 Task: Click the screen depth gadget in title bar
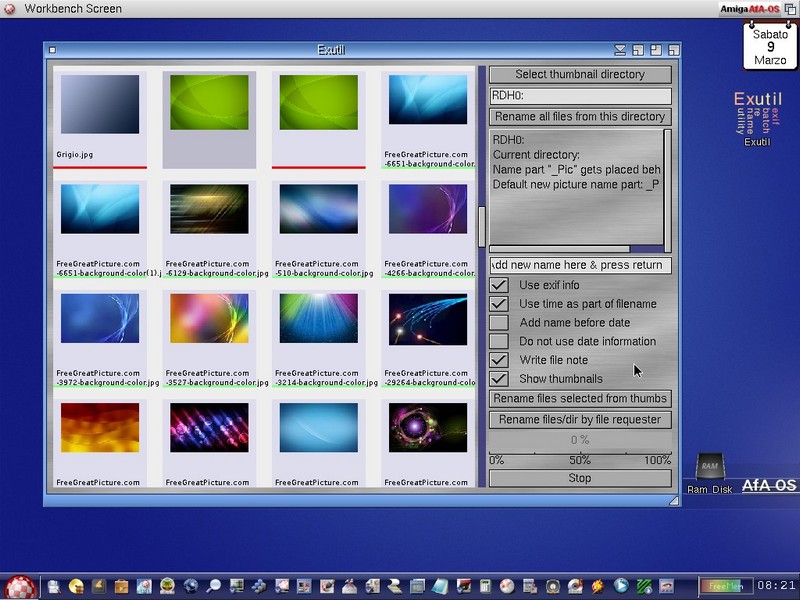(790, 9)
